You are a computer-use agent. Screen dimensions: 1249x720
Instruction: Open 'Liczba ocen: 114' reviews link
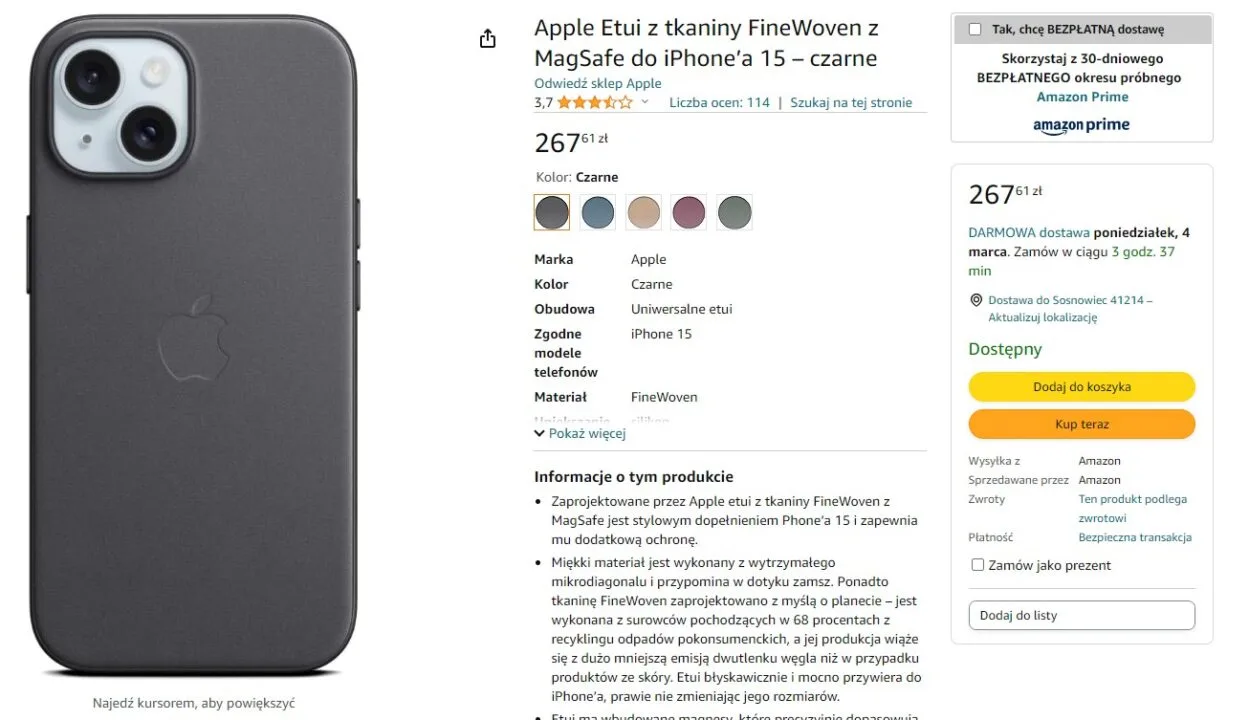click(x=719, y=102)
